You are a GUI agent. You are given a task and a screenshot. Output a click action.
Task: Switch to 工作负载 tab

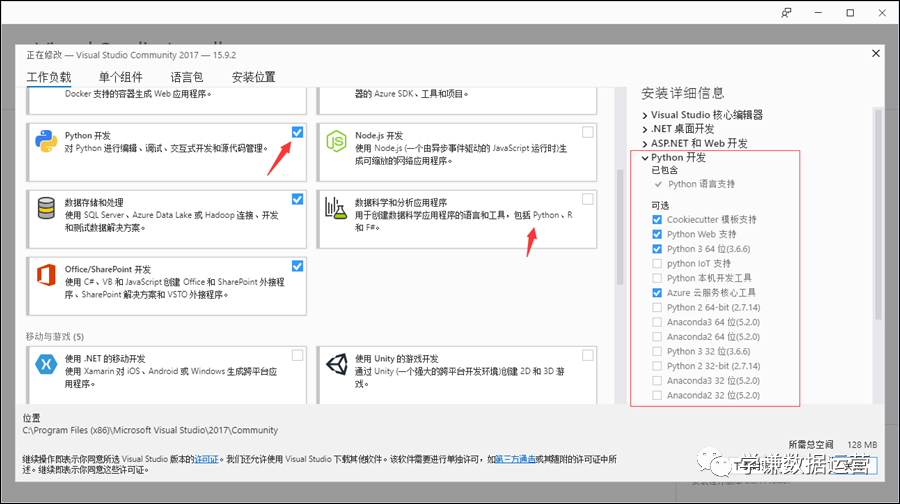(49, 77)
